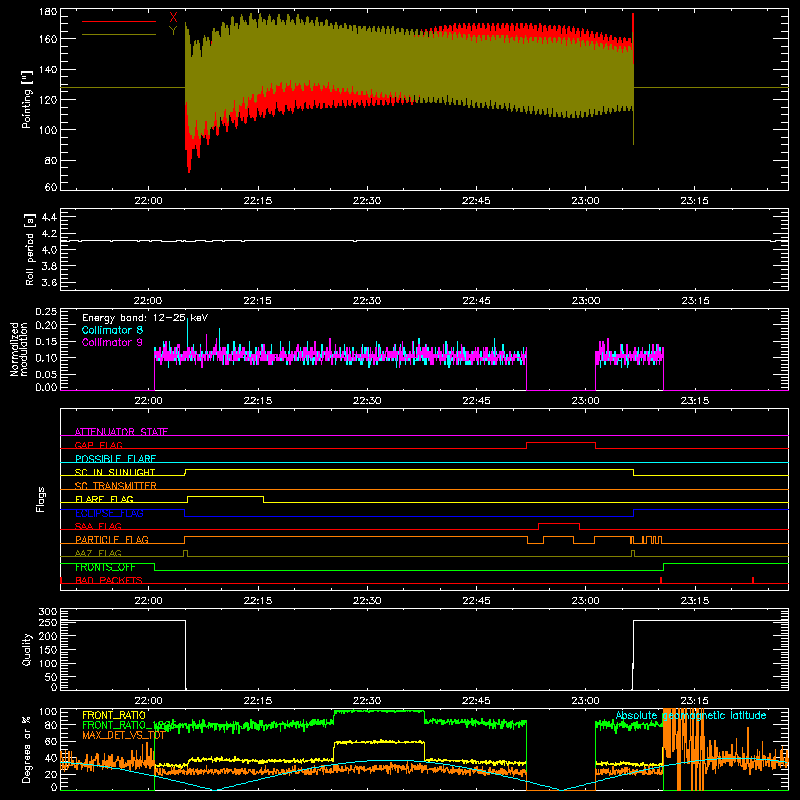Click the olive "Y" legend label
This screenshot has width=800, height=800.
coord(173,31)
